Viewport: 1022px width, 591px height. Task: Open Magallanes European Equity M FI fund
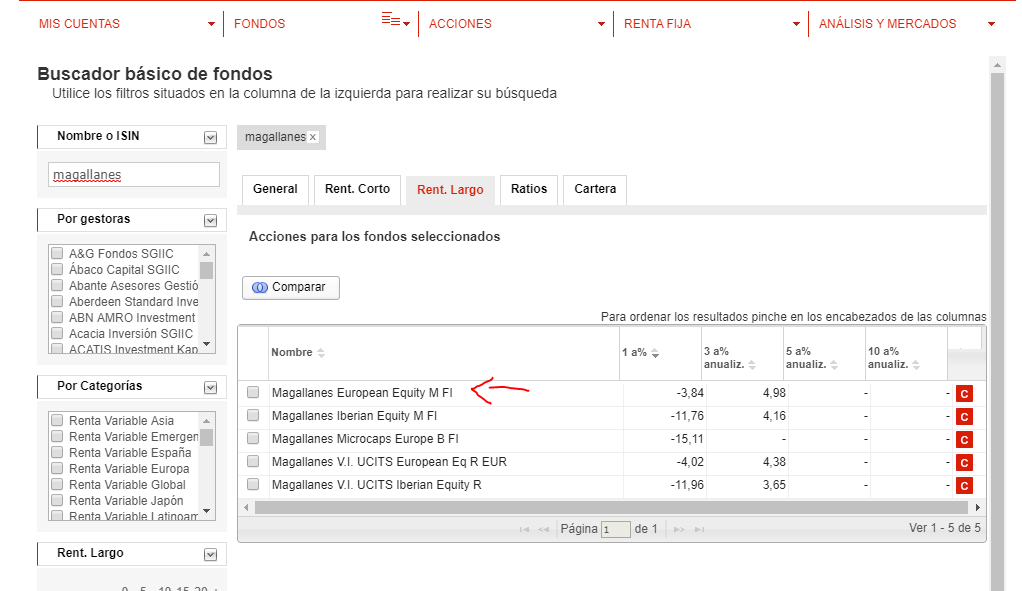click(362, 393)
